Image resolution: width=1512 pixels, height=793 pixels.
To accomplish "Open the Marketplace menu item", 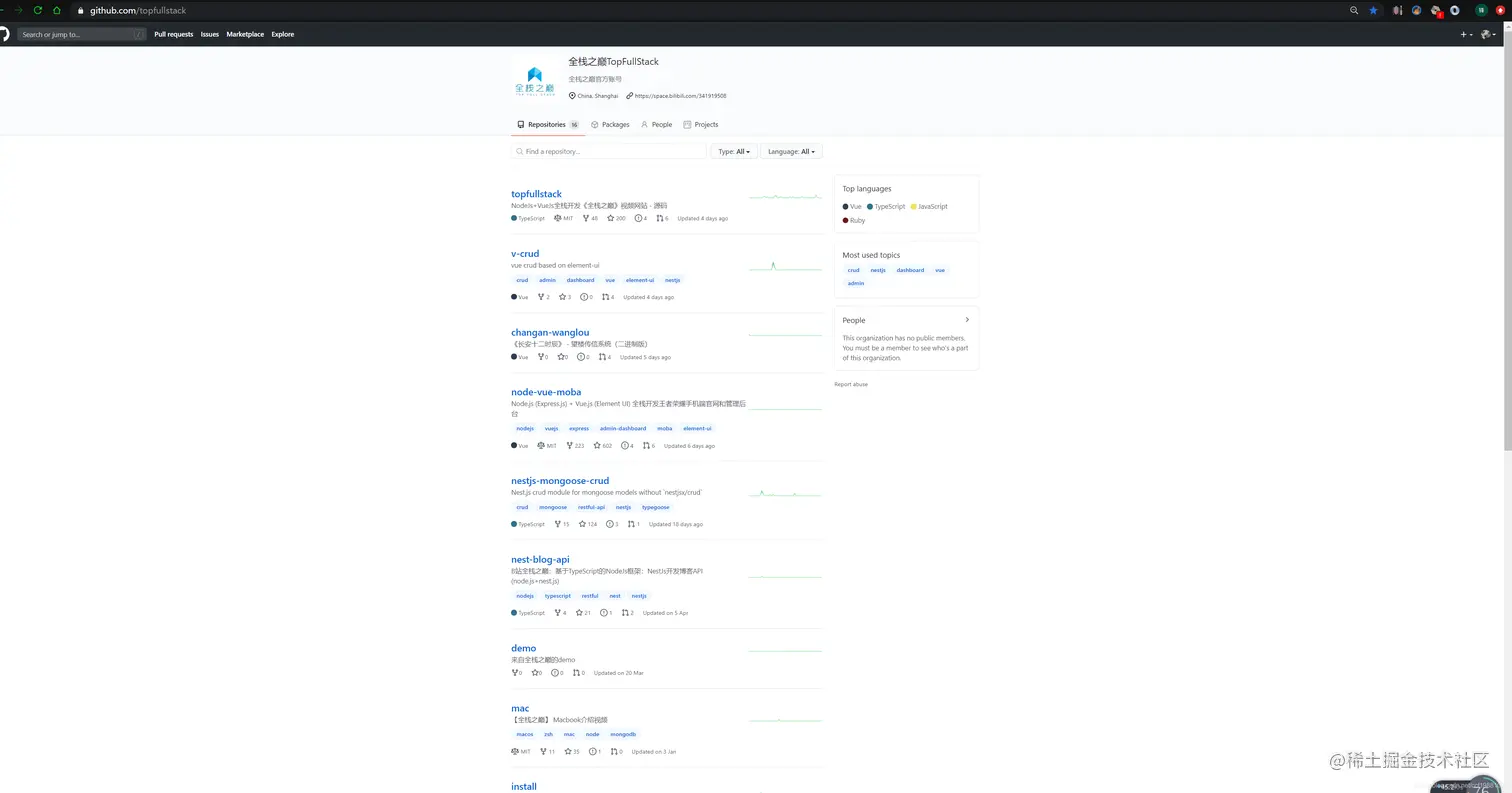I will [244, 34].
